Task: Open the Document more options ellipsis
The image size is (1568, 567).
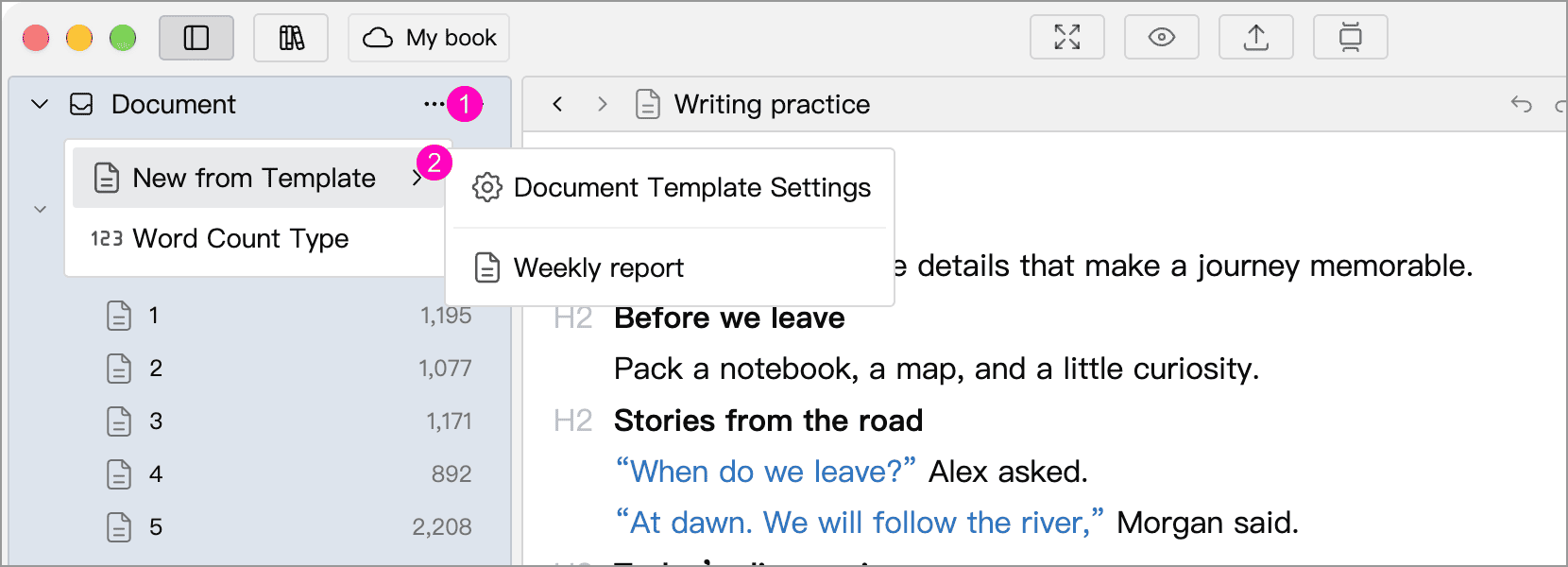Action: coord(434,104)
